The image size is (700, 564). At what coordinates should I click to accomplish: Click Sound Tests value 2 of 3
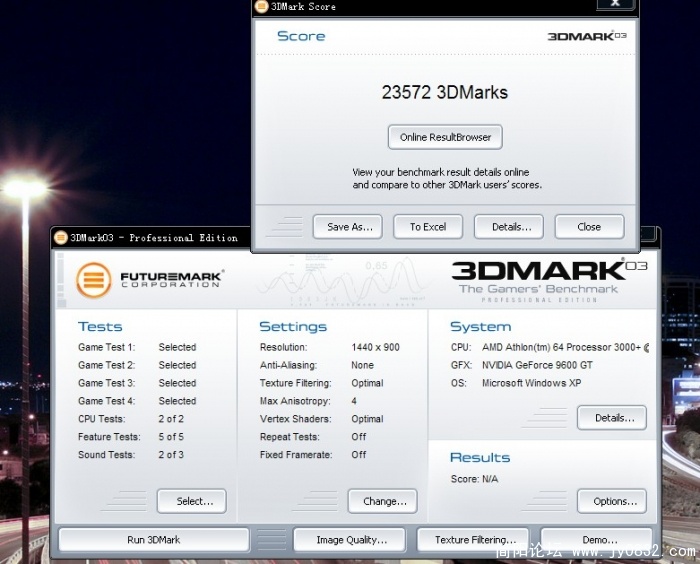pos(171,454)
